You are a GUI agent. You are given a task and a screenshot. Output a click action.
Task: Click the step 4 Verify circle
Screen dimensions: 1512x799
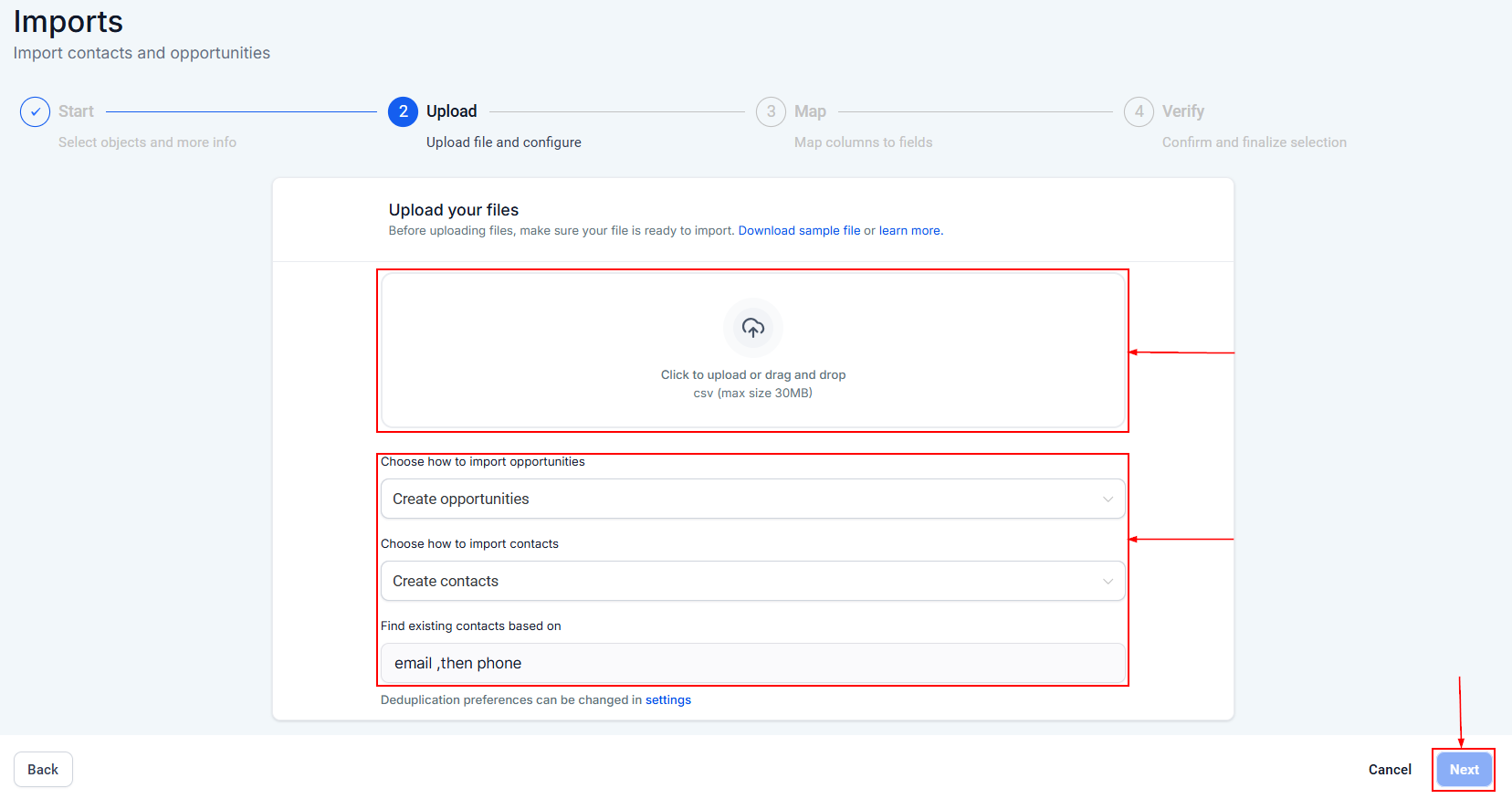(1139, 111)
